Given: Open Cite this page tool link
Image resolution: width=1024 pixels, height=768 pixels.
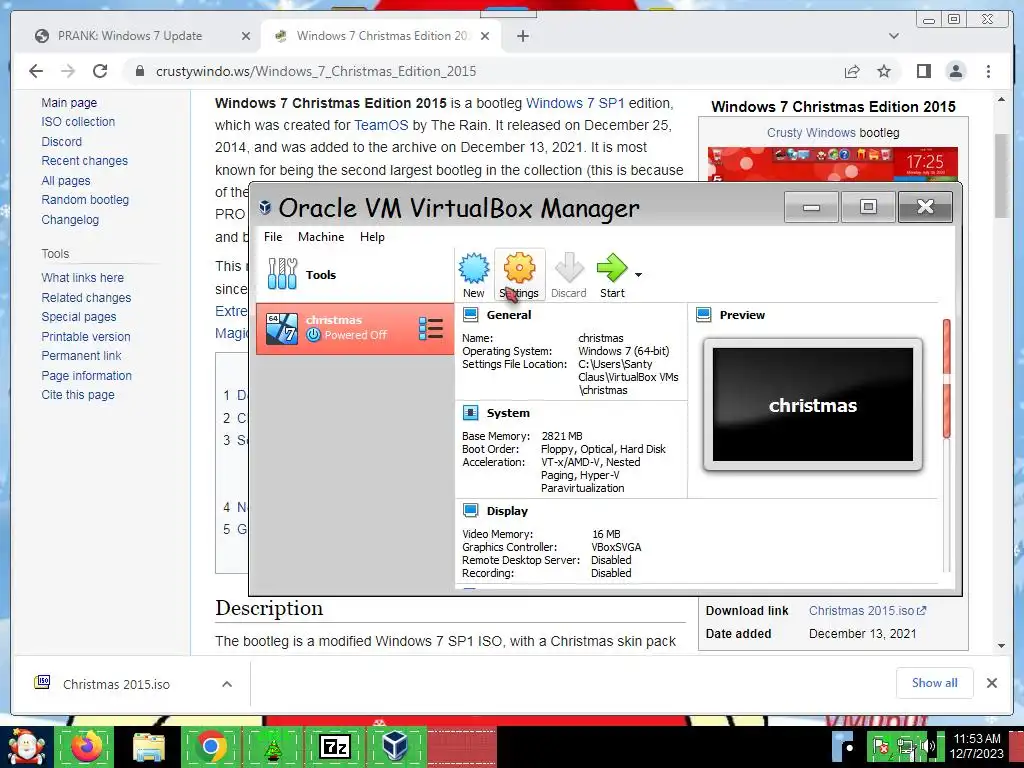Looking at the screenshot, I should pos(78,394).
